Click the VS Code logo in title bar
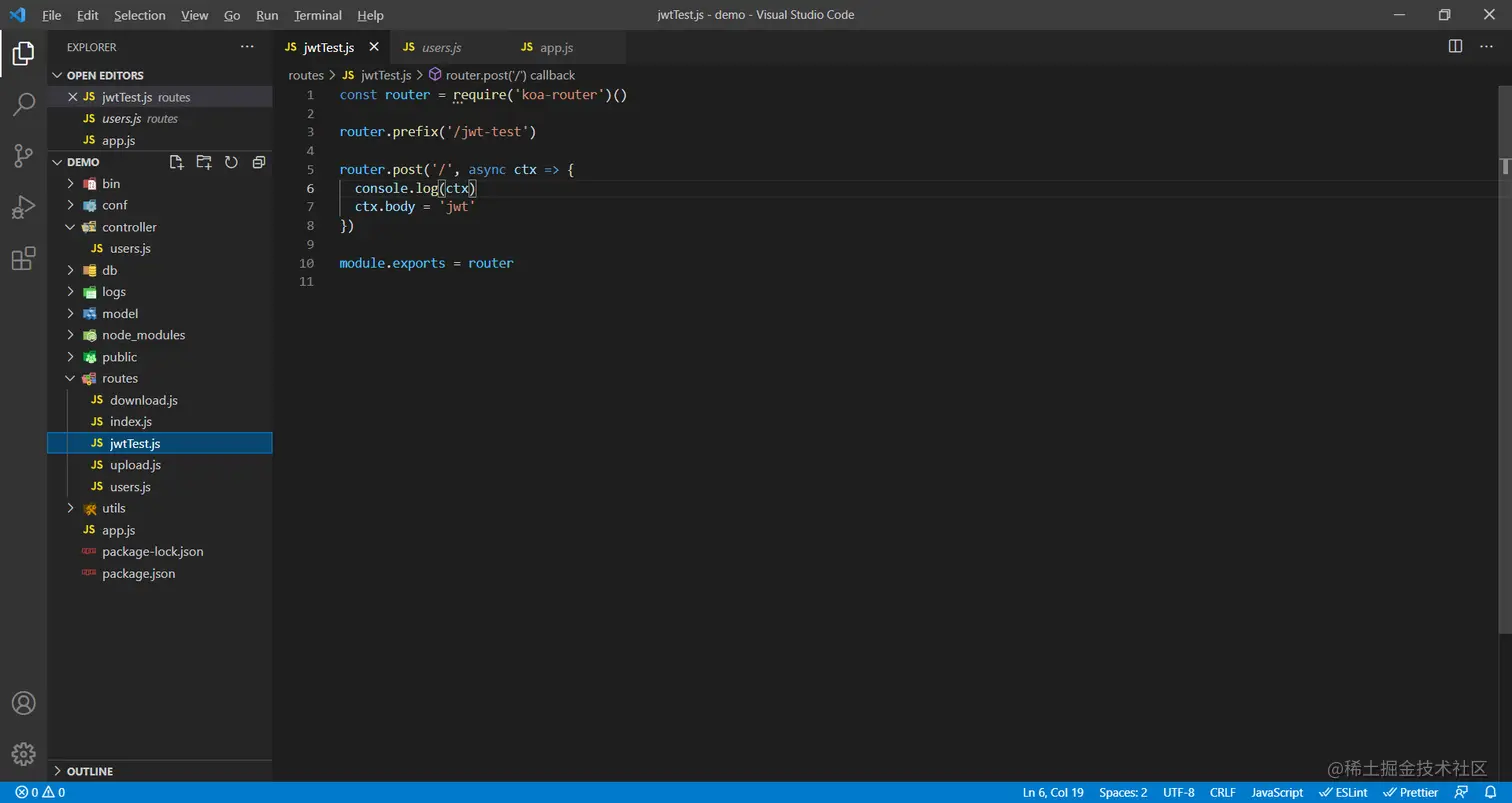Screen dimensions: 1512x803 coord(17,15)
